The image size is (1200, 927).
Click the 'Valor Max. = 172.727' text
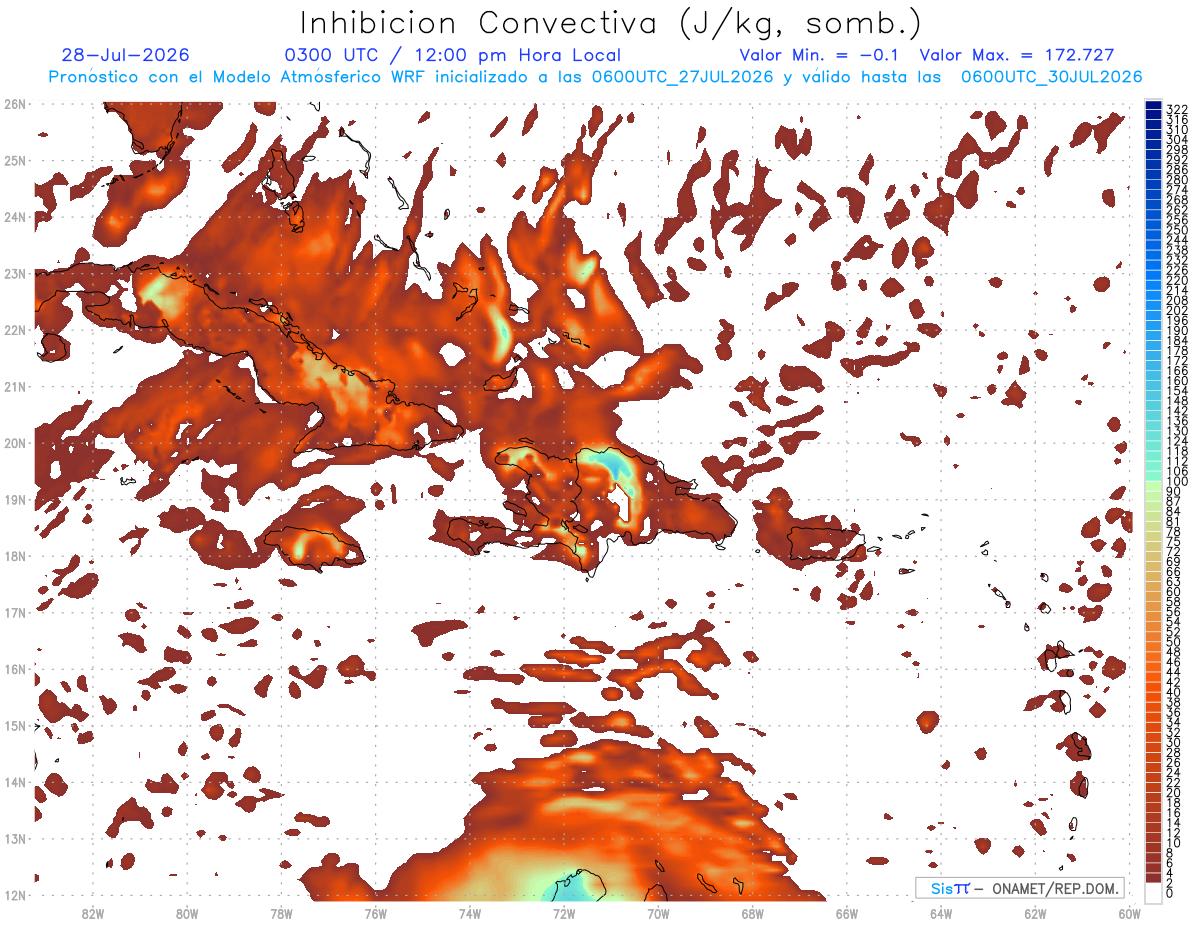pyautogui.click(x=1017, y=56)
